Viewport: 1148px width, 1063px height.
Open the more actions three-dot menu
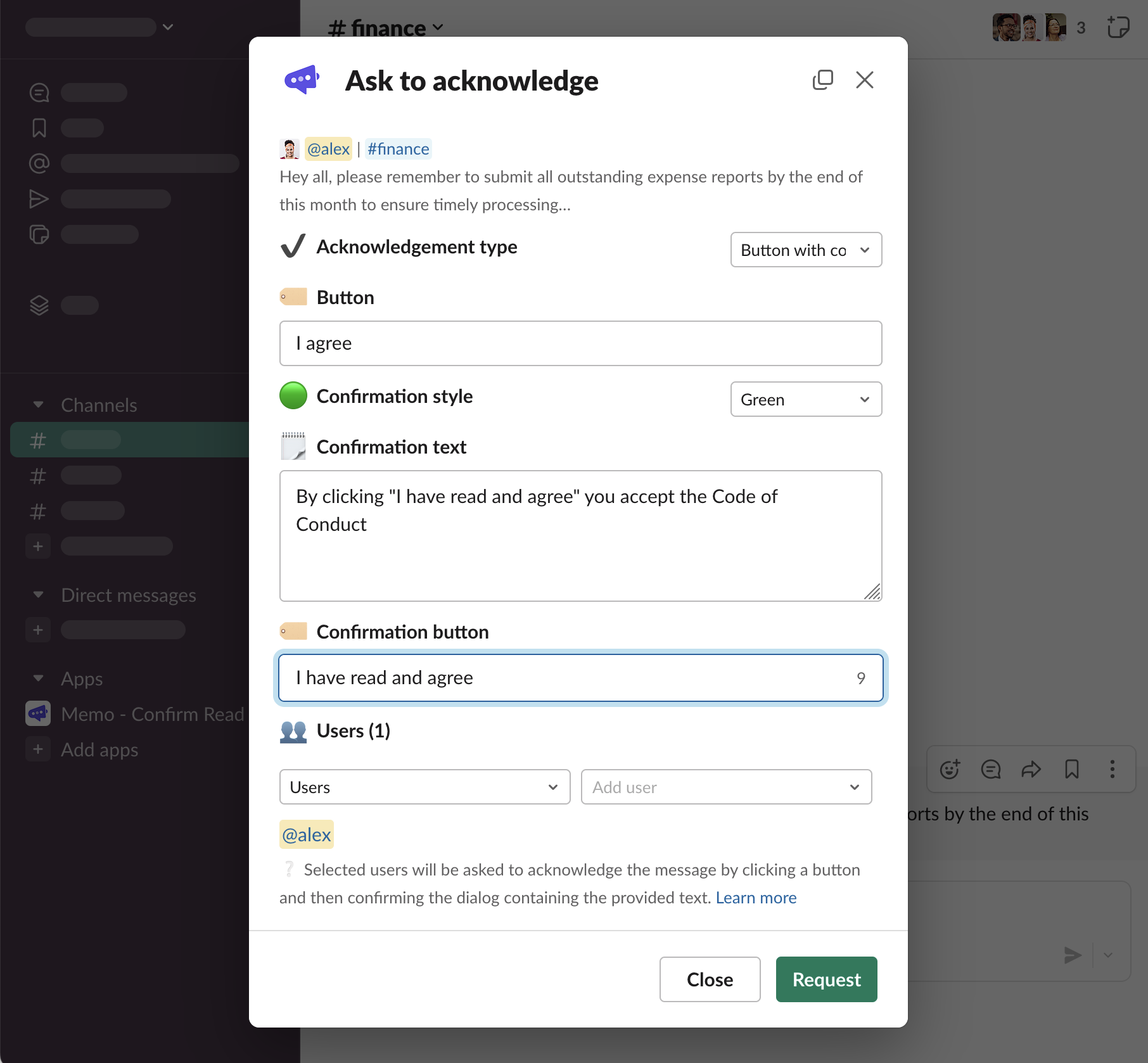coord(1112,769)
